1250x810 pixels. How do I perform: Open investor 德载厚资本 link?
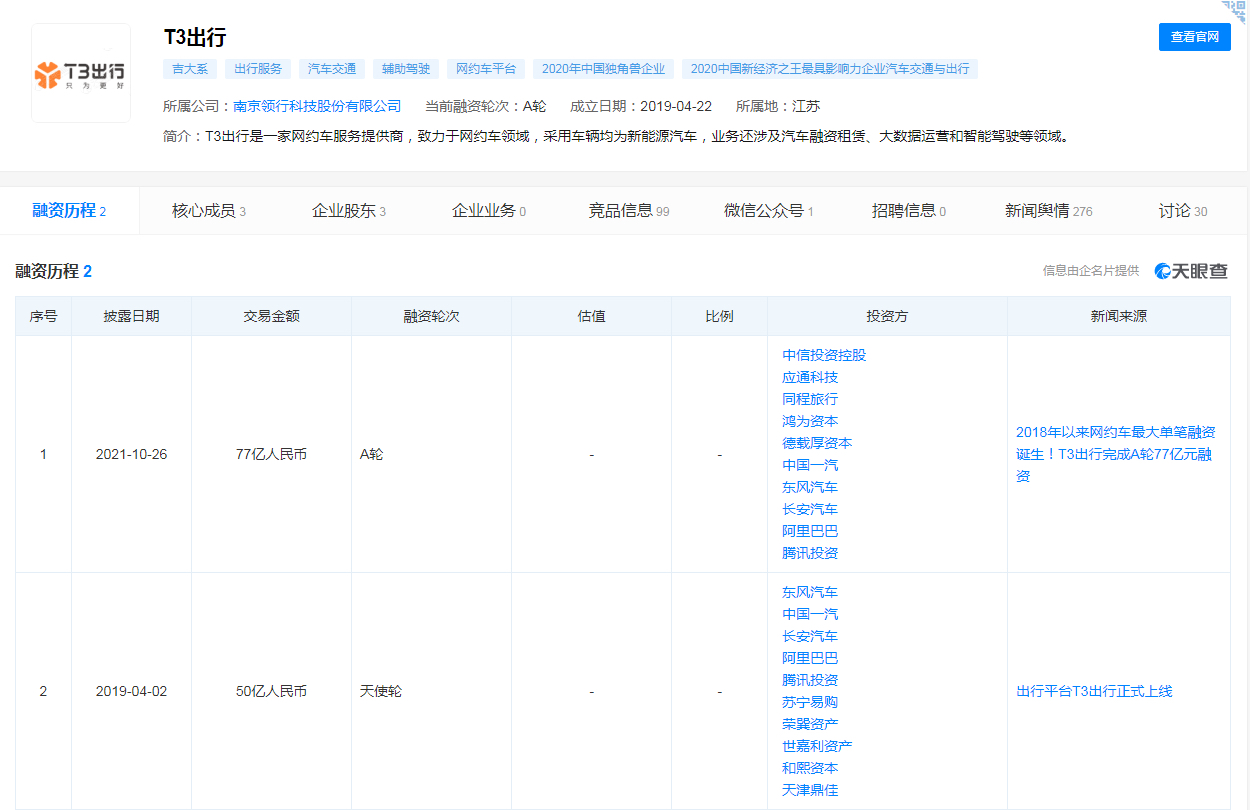(817, 443)
